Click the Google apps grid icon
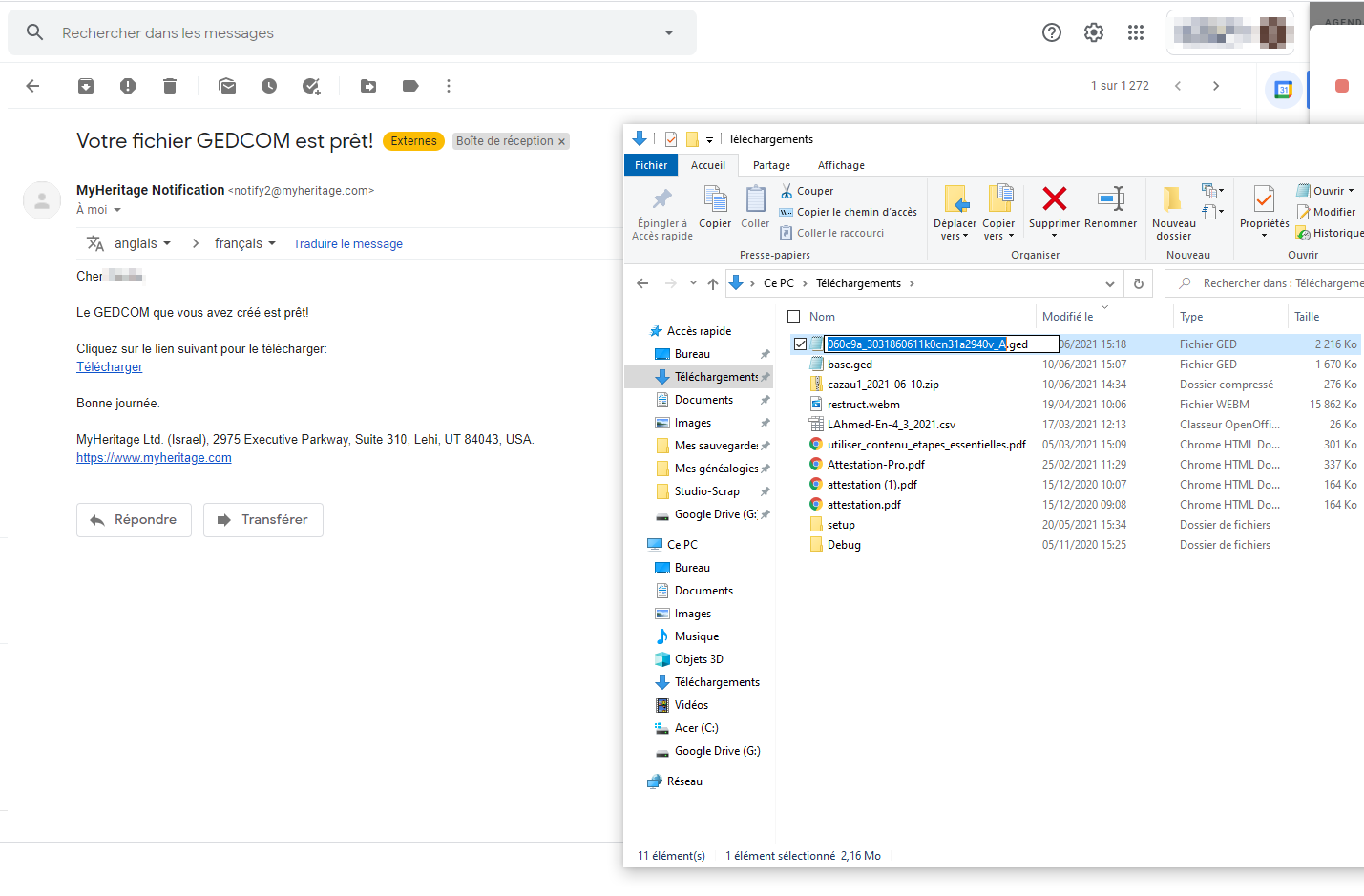 coord(1136,32)
